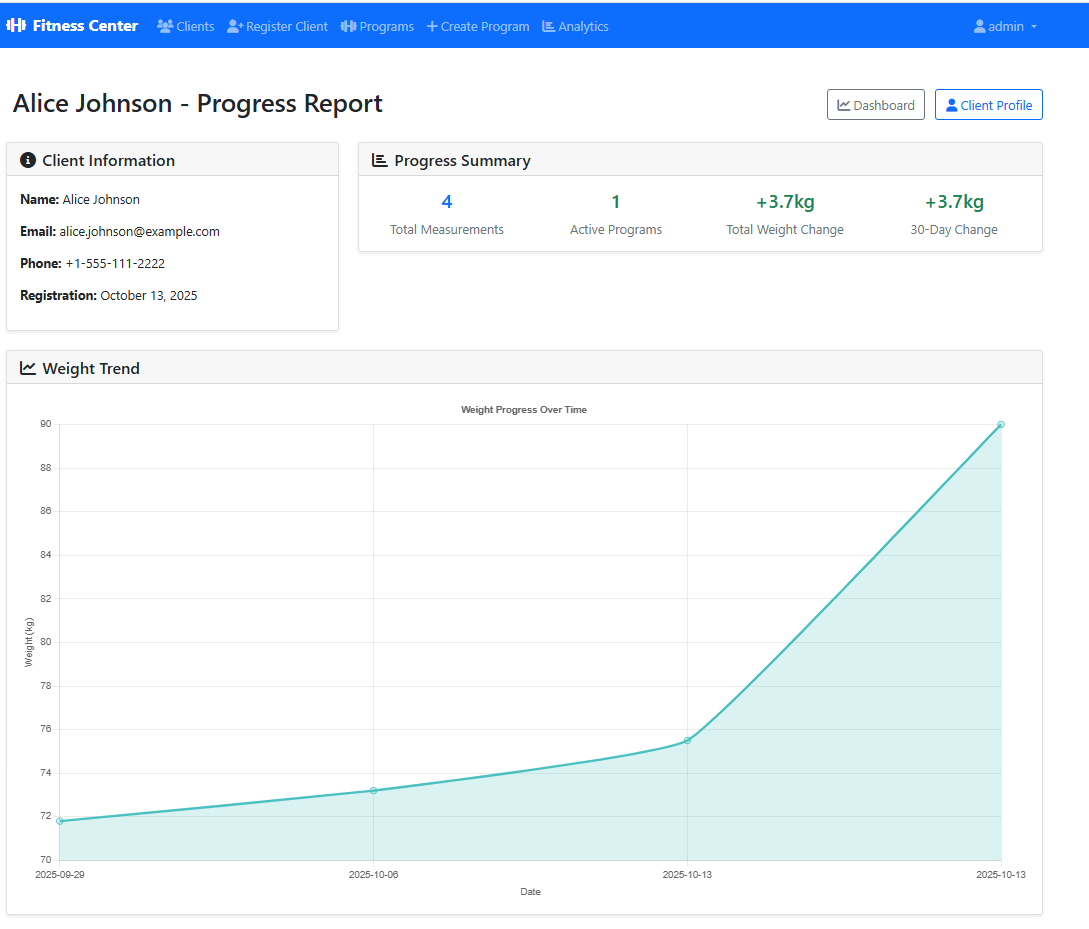Expand the admin dropdown caret
Screen dimensions: 1089x929
pos(1034,27)
